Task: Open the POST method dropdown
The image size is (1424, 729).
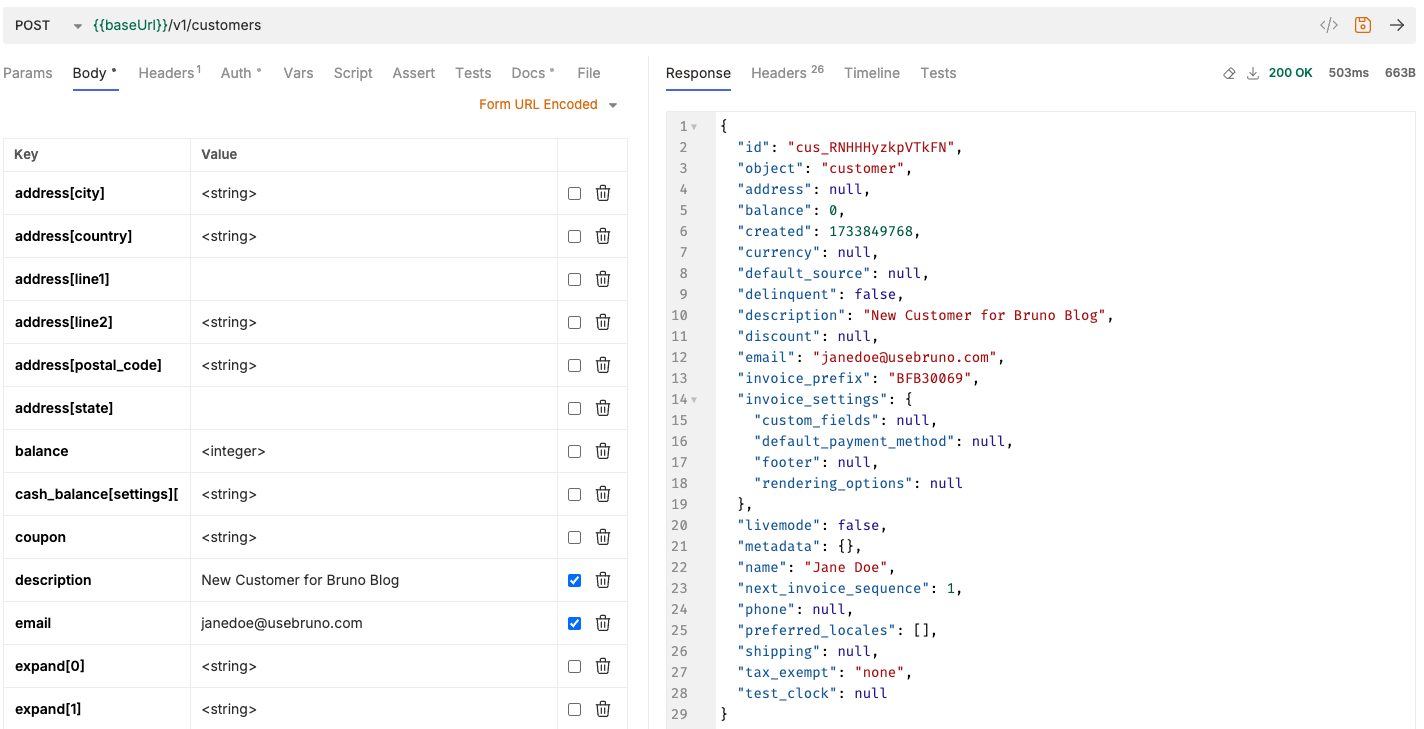Action: (48, 25)
